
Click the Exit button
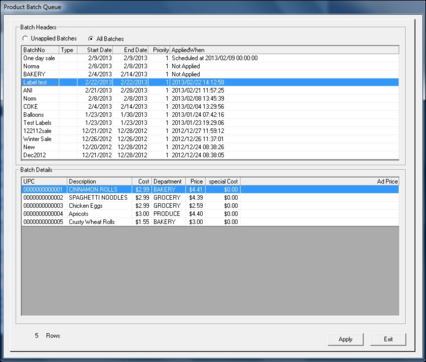coord(388,339)
